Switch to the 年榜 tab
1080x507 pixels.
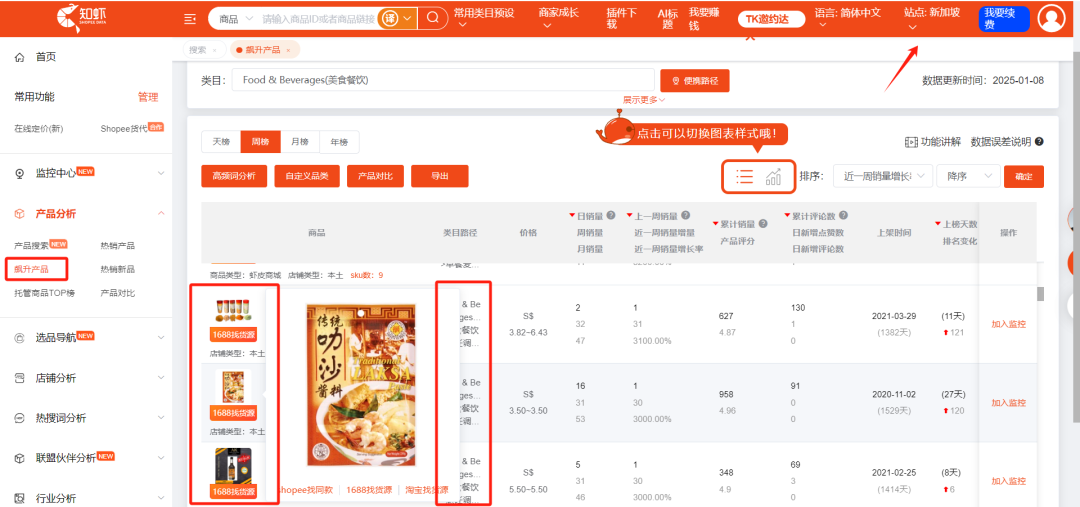pyautogui.click(x=339, y=142)
